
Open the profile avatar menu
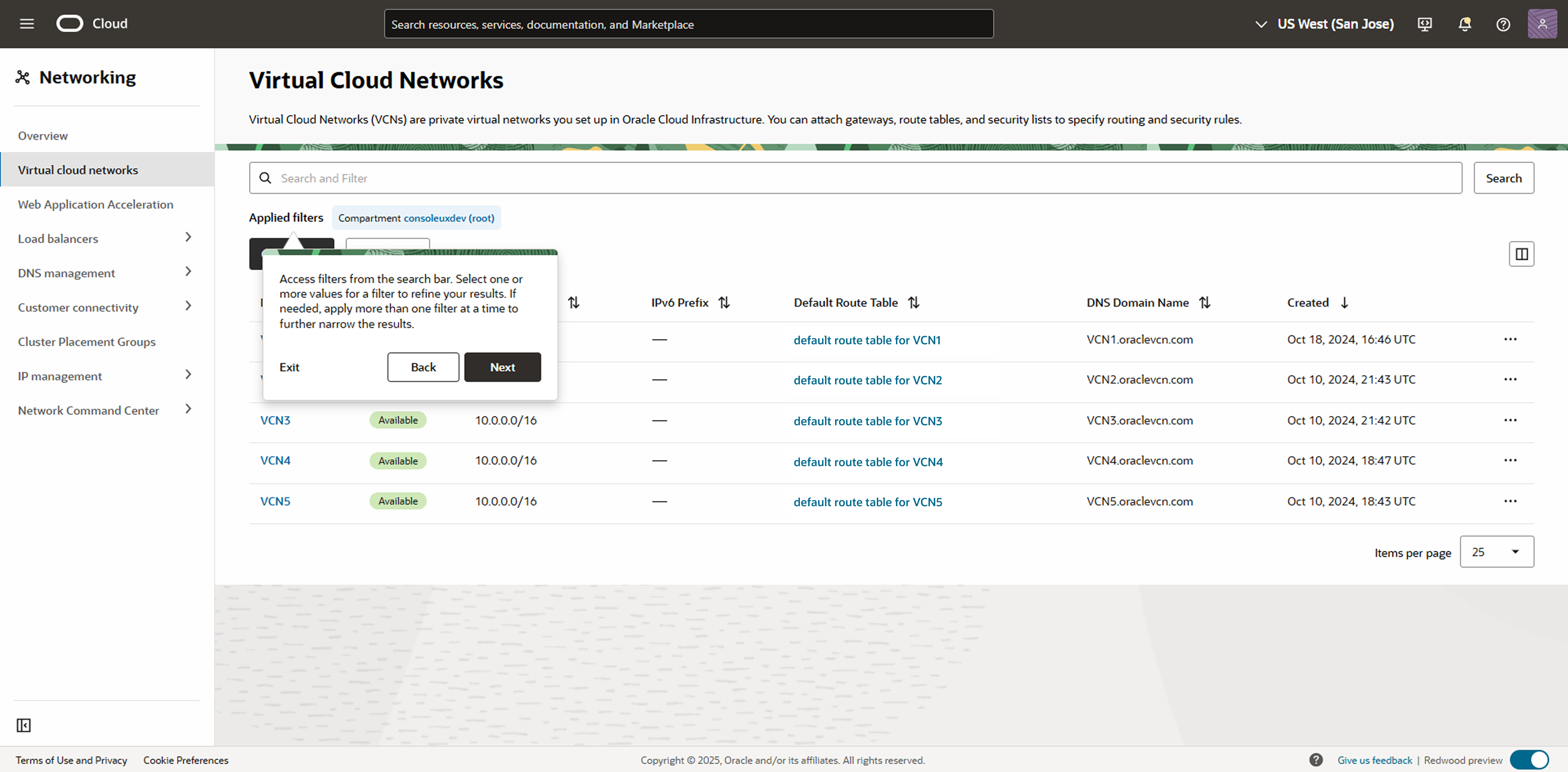pyautogui.click(x=1542, y=24)
